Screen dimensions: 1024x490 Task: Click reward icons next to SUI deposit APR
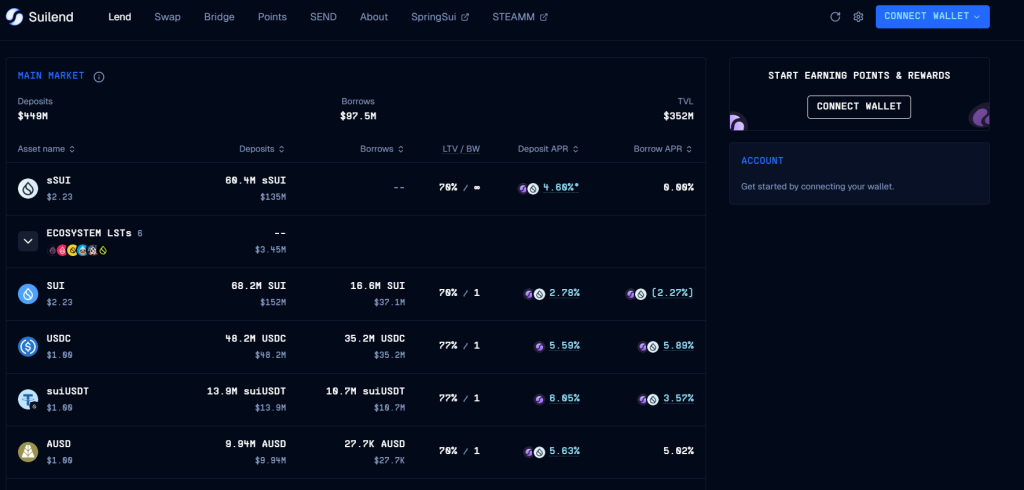point(534,294)
